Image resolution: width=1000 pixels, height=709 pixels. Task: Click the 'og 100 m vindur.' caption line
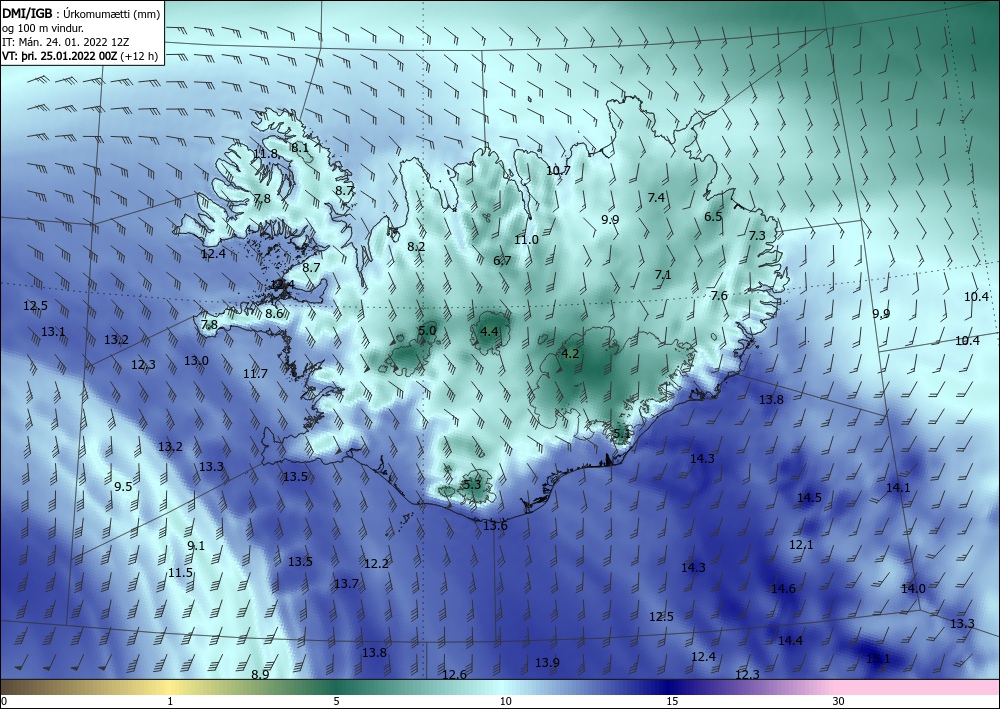coord(43,27)
